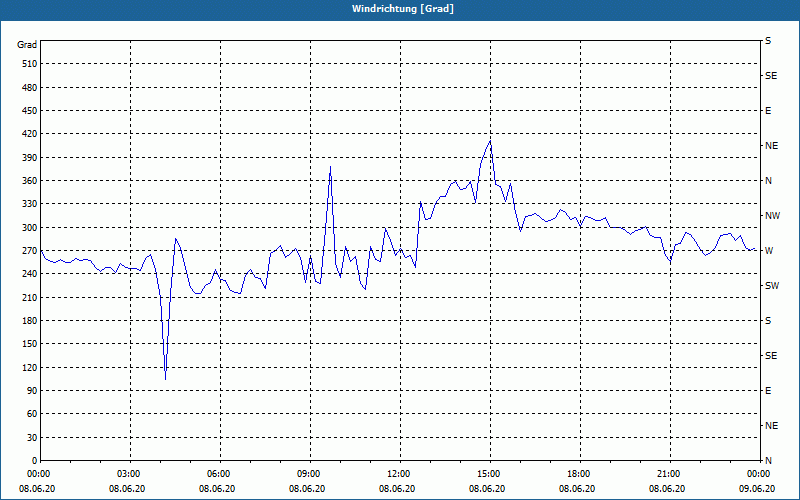Image resolution: width=800 pixels, height=500 pixels.
Task: Click the 09:00 time axis label
Action: point(310,474)
